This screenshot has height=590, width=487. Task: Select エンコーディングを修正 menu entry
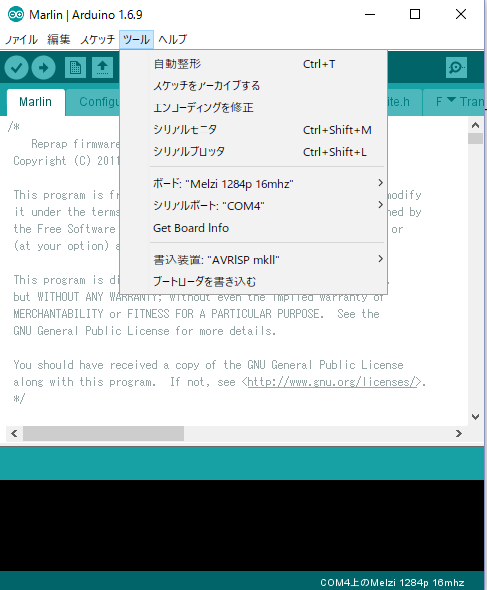pyautogui.click(x=253, y=108)
